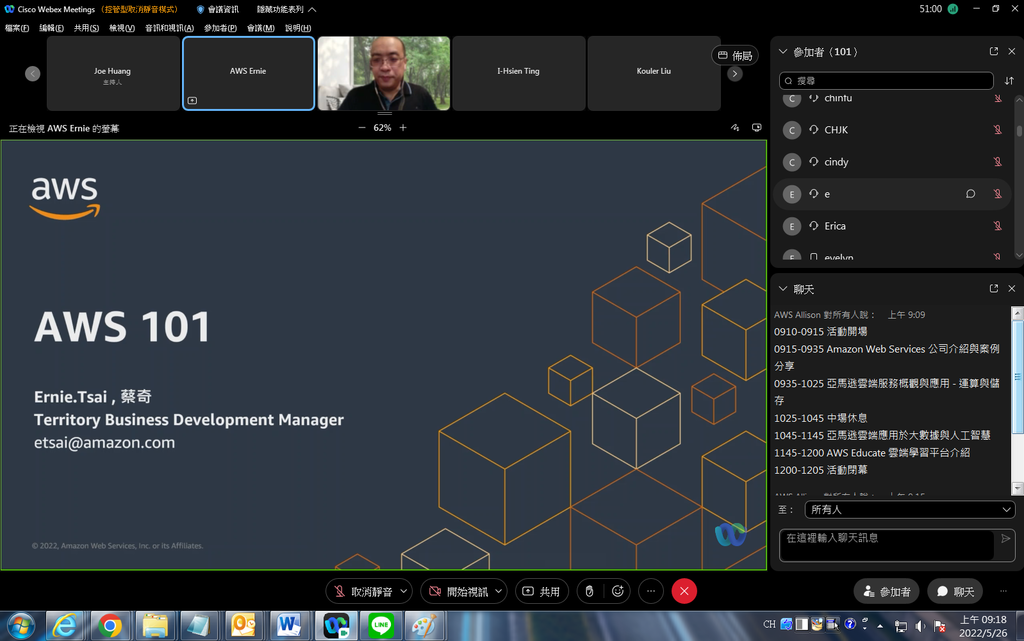
Task: Toggle mute icon for participant e
Action: pos(998,194)
